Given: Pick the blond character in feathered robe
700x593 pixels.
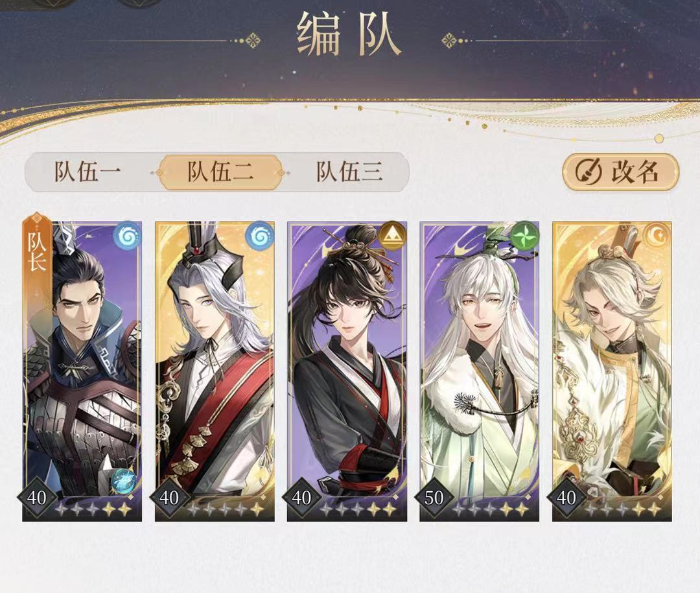Looking at the screenshot, I should (612, 371).
